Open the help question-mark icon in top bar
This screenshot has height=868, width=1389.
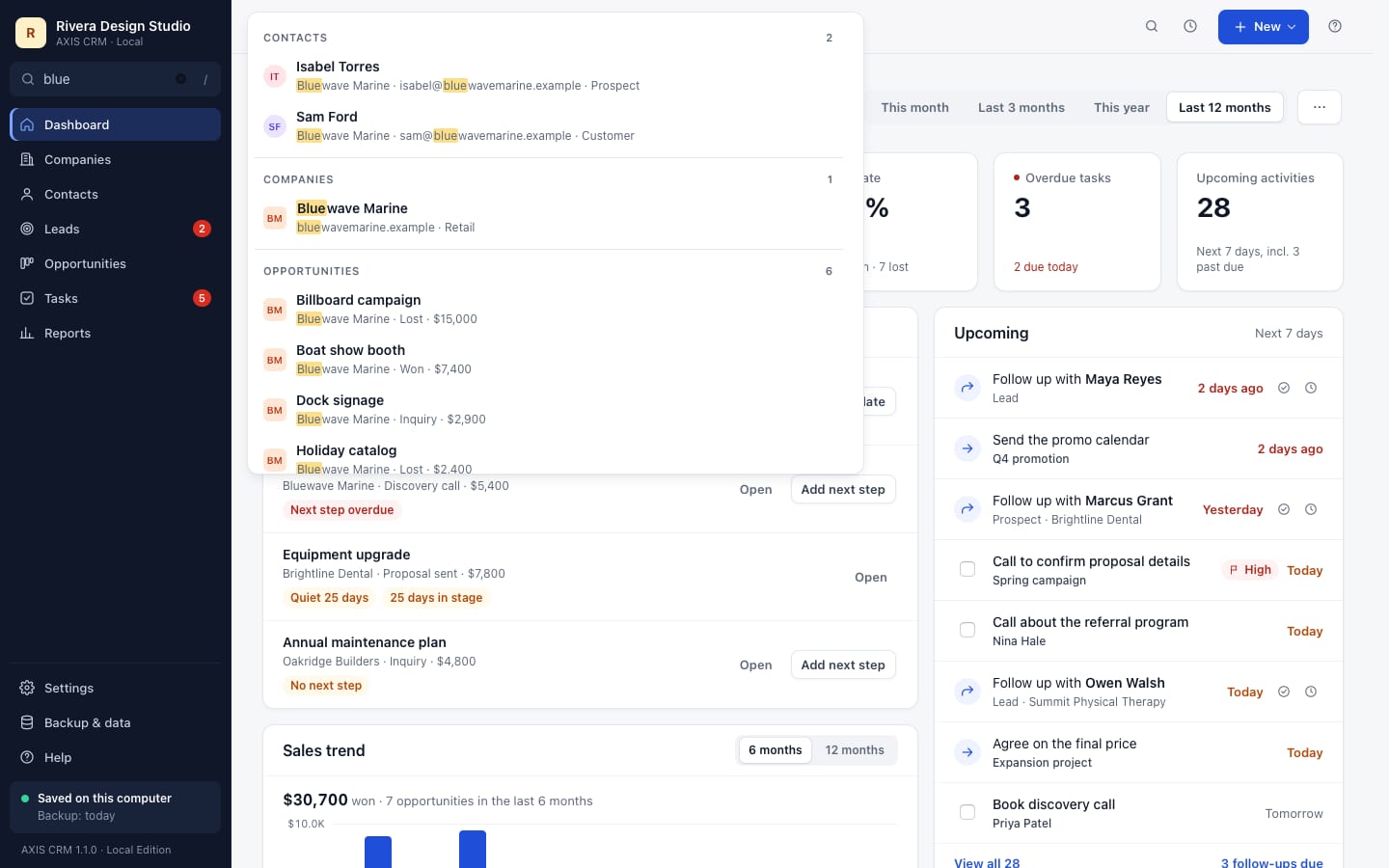pos(1335,26)
